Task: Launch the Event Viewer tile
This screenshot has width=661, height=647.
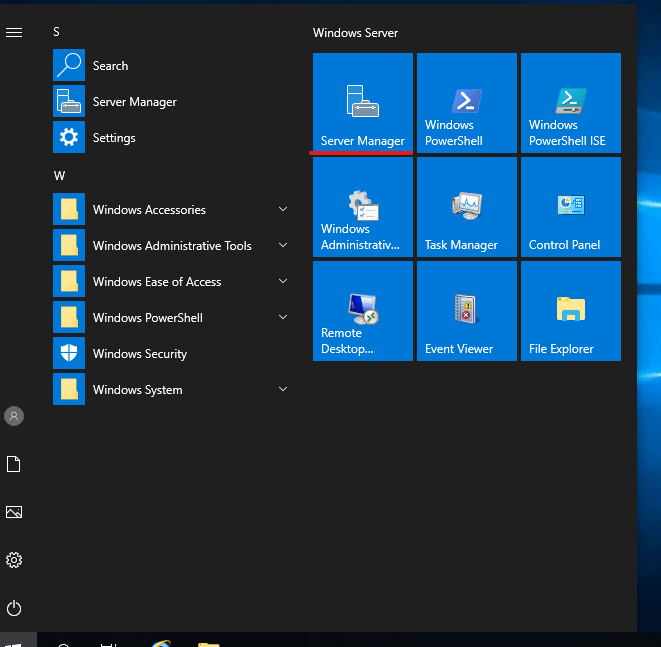Action: (467, 311)
